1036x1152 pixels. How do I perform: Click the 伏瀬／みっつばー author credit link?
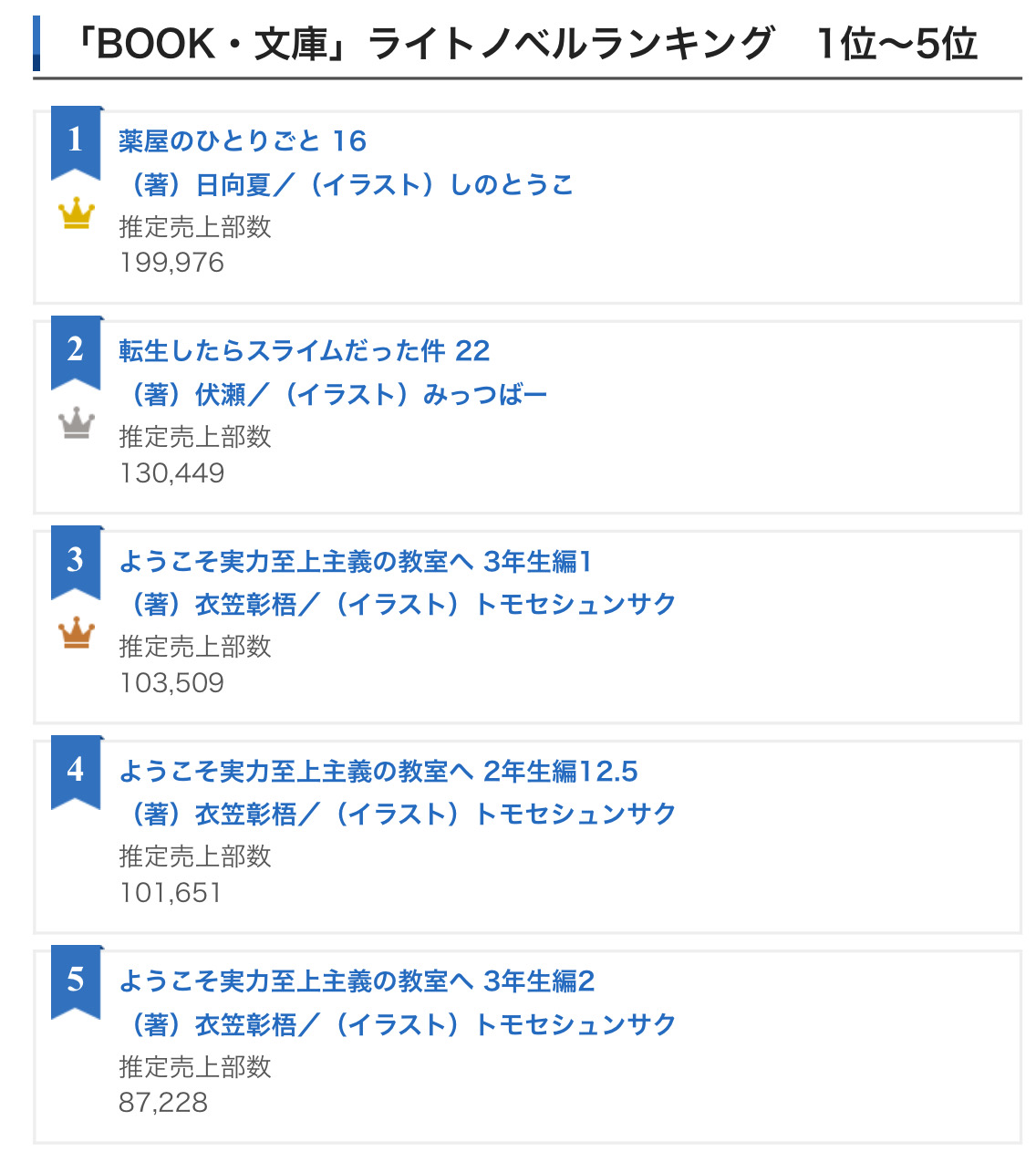tap(334, 395)
